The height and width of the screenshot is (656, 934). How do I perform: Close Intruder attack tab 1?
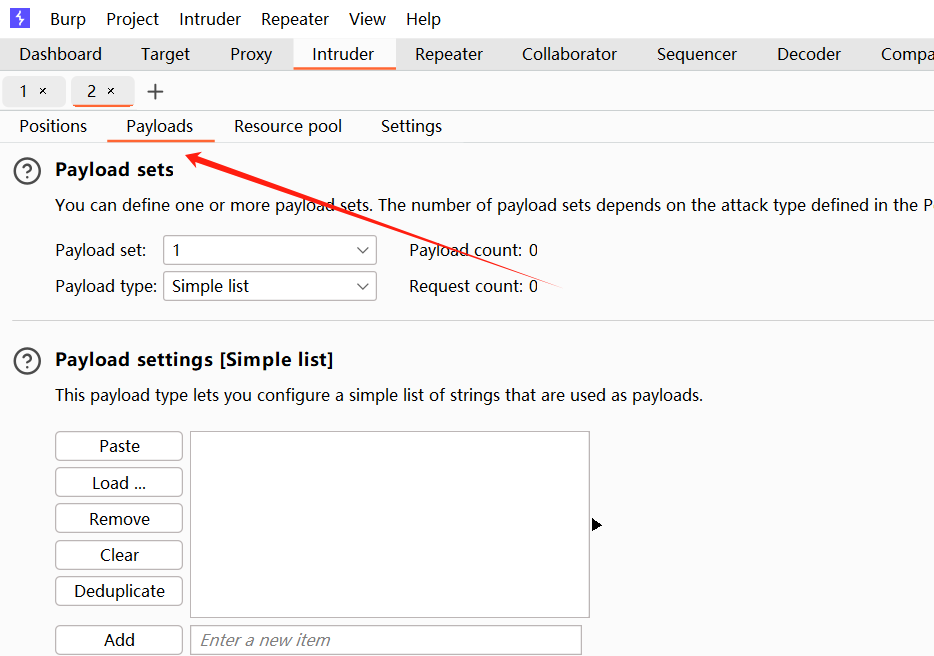43,91
